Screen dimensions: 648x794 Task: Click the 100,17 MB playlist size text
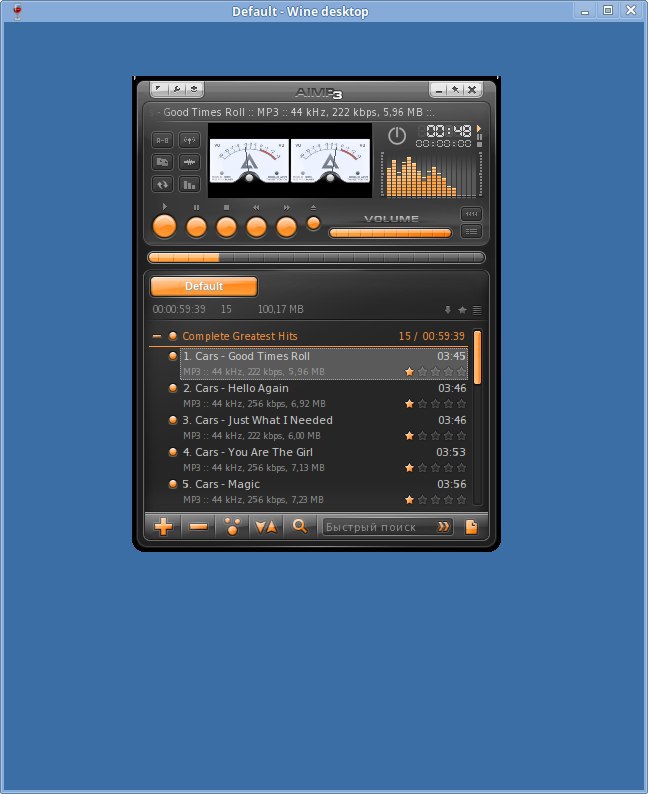pos(280,309)
